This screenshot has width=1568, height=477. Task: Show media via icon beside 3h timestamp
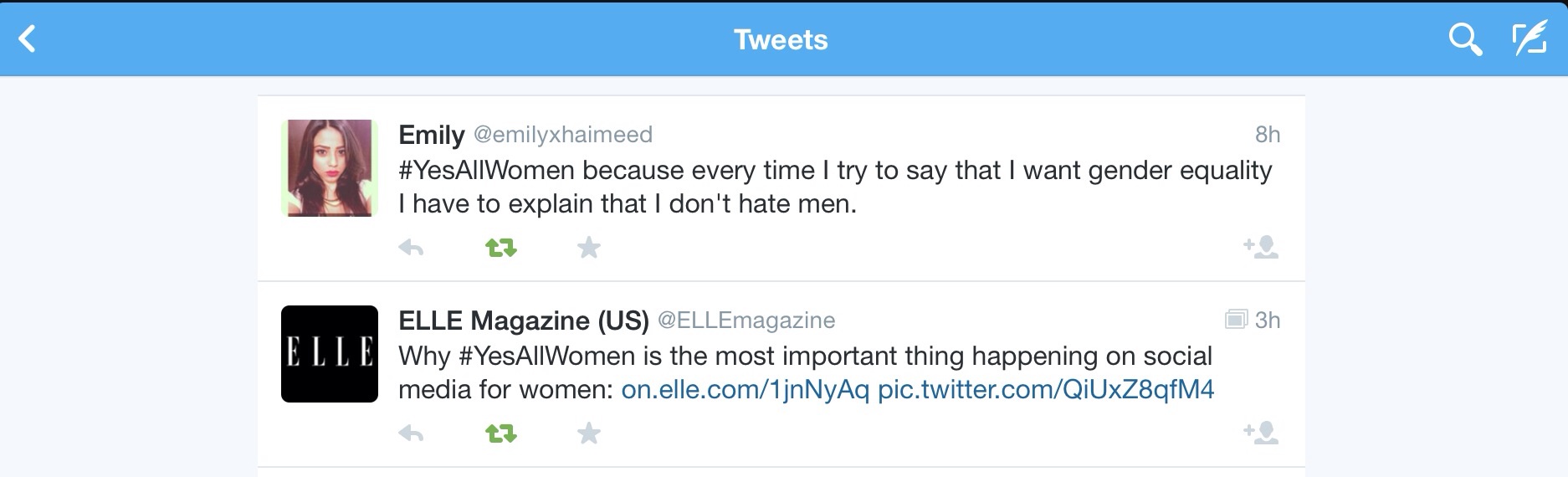pyautogui.click(x=1236, y=320)
